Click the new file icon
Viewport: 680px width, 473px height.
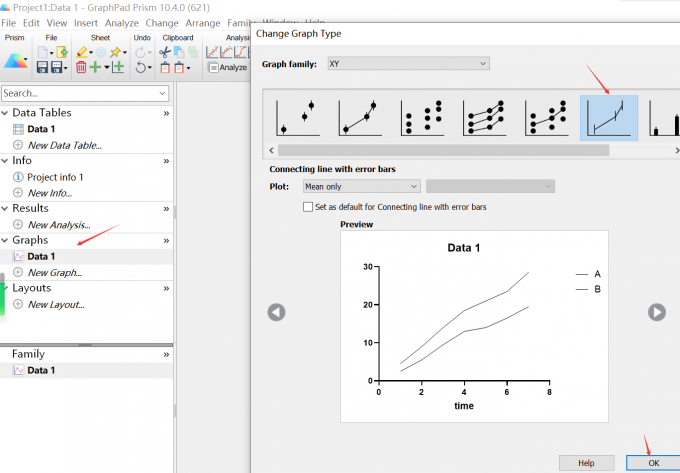42,52
